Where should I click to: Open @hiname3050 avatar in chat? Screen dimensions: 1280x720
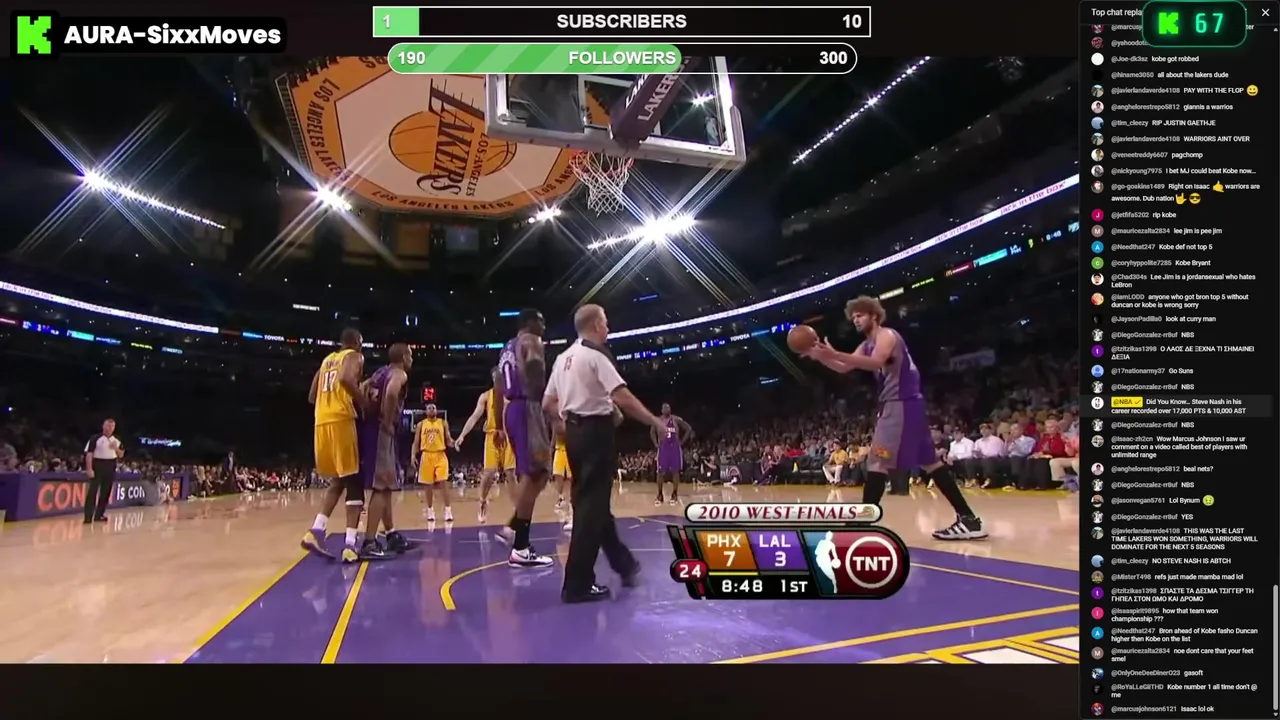pos(1097,75)
